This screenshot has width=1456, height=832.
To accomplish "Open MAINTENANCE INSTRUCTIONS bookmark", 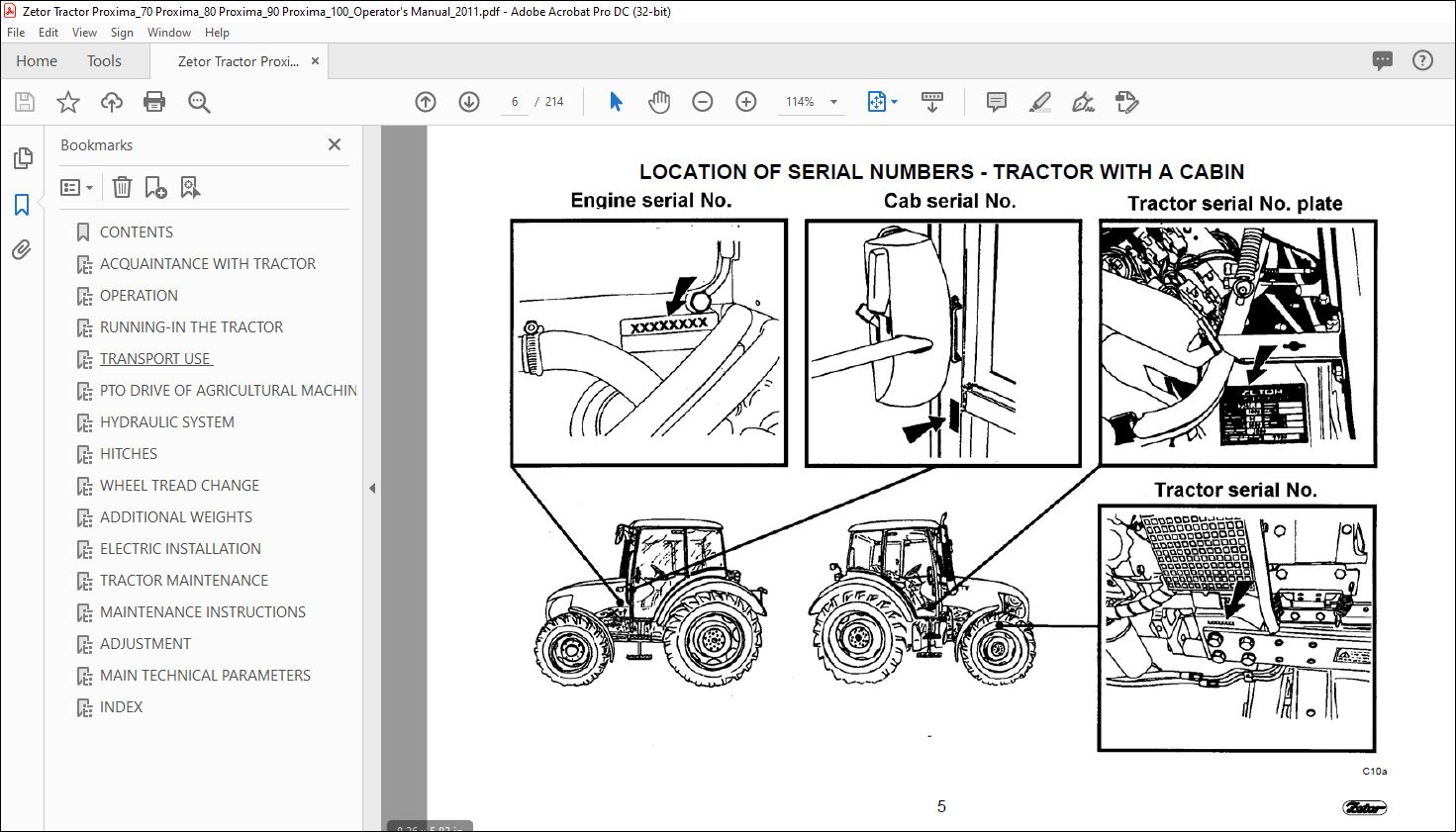I will tap(203, 612).
